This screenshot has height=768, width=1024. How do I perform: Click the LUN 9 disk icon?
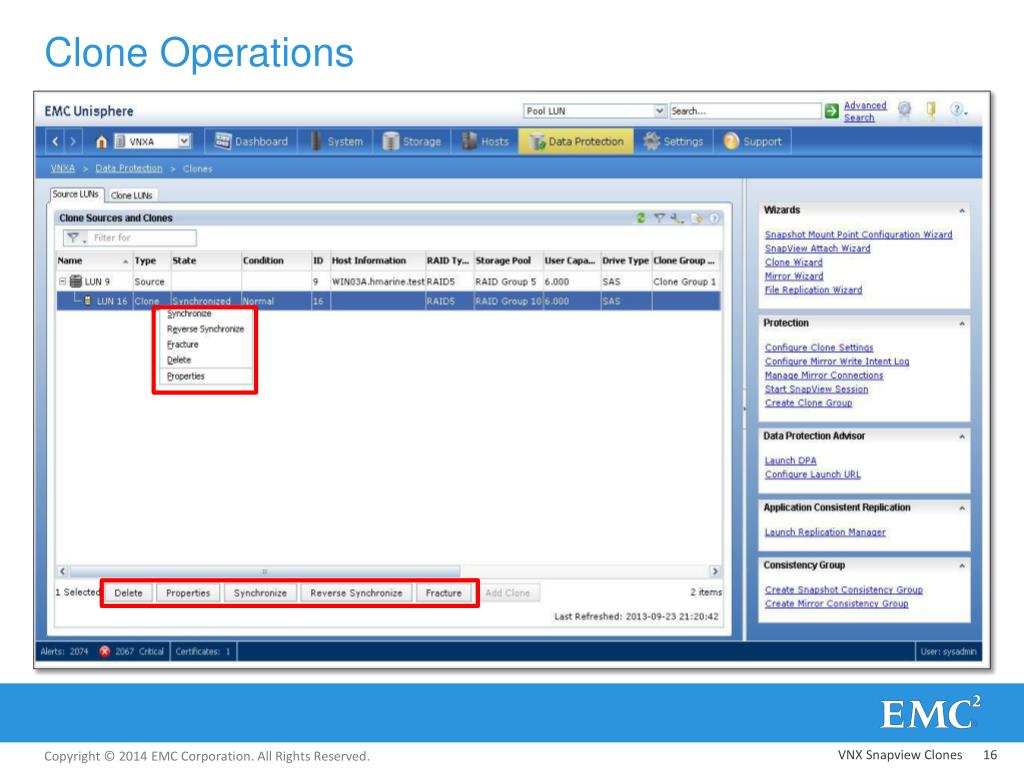coord(76,281)
